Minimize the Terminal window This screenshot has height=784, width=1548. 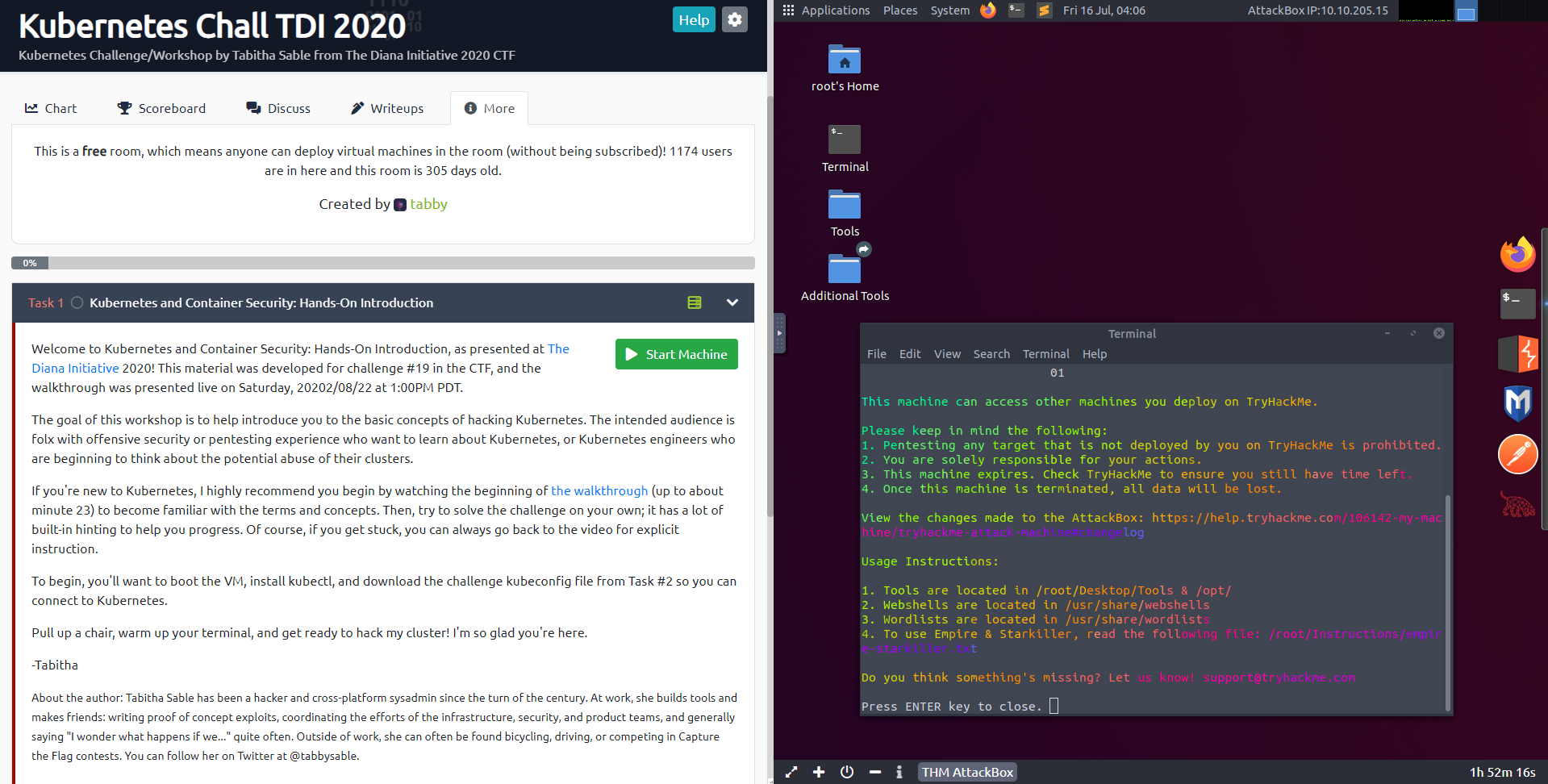pyautogui.click(x=1387, y=333)
